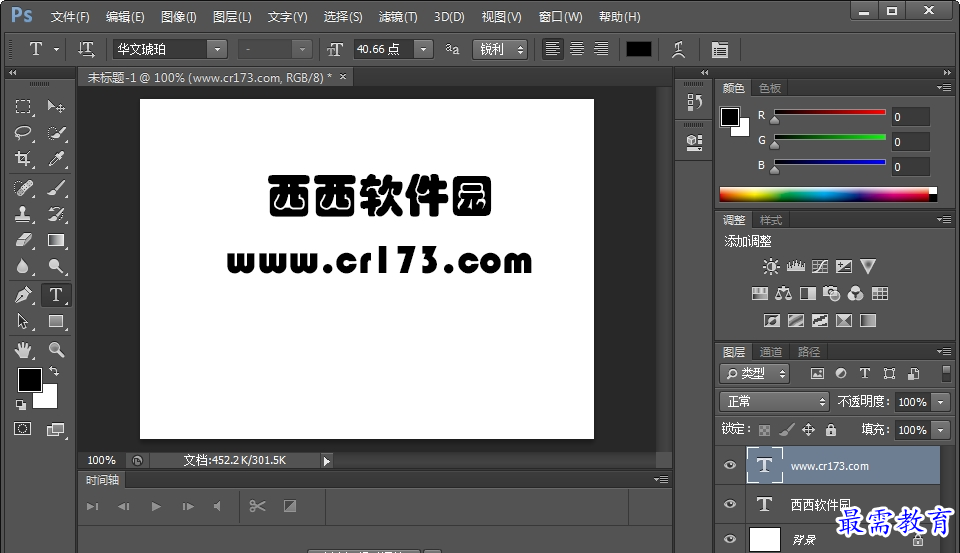Select the Clone Stamp tool
This screenshot has width=960, height=553.
click(23, 214)
